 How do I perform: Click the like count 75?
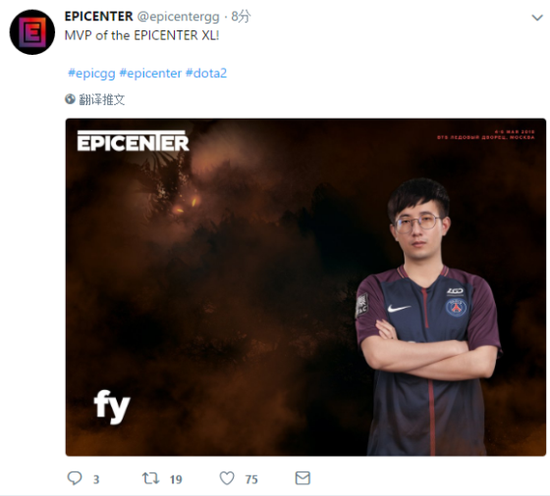click(251, 480)
